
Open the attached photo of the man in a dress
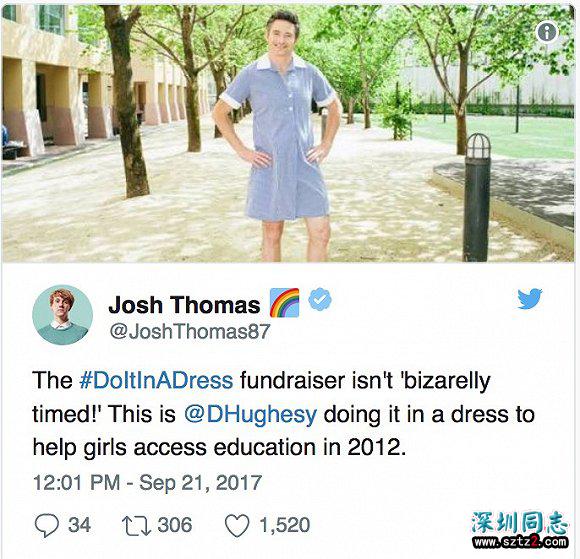coord(288,133)
